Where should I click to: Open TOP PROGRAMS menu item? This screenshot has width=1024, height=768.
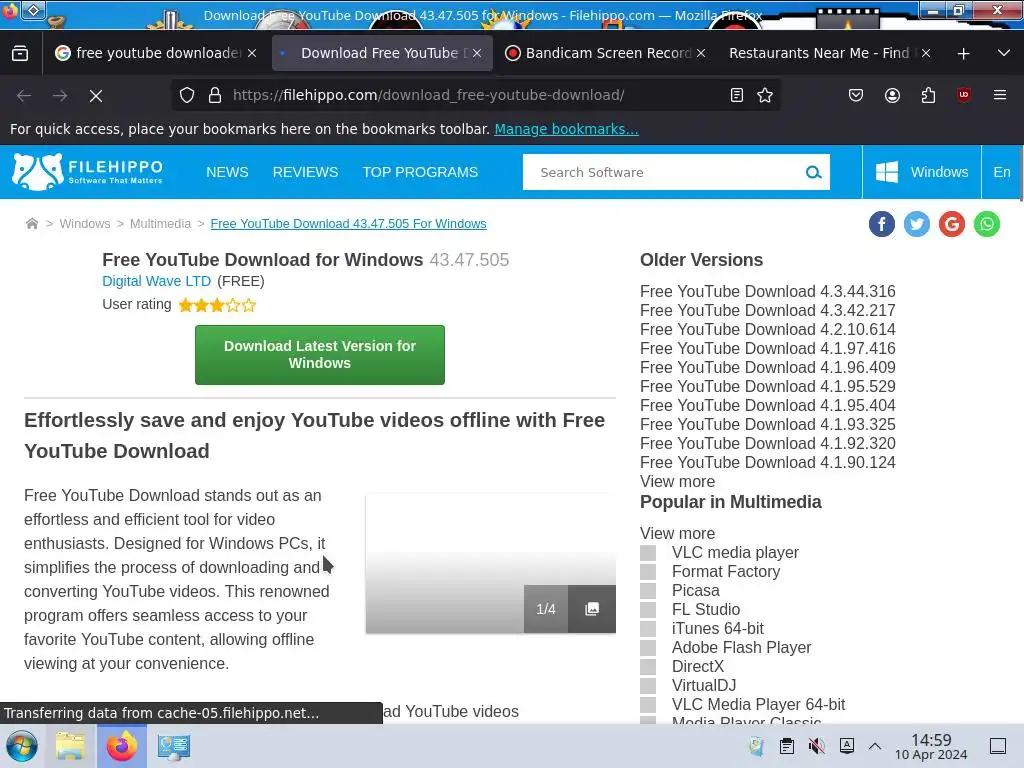click(420, 172)
